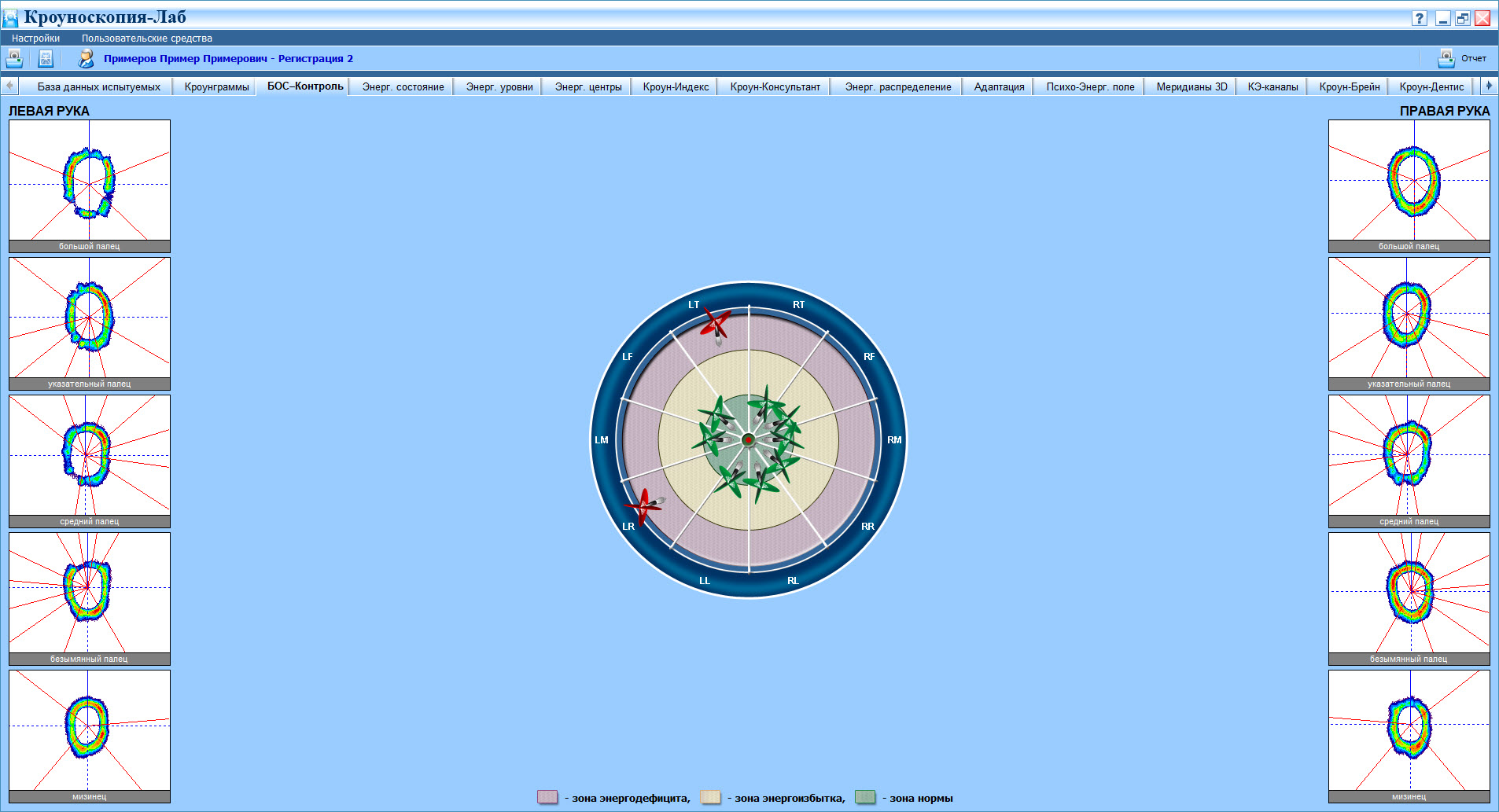Open the Энерг. уровни tab
1499x812 pixels.
(499, 86)
